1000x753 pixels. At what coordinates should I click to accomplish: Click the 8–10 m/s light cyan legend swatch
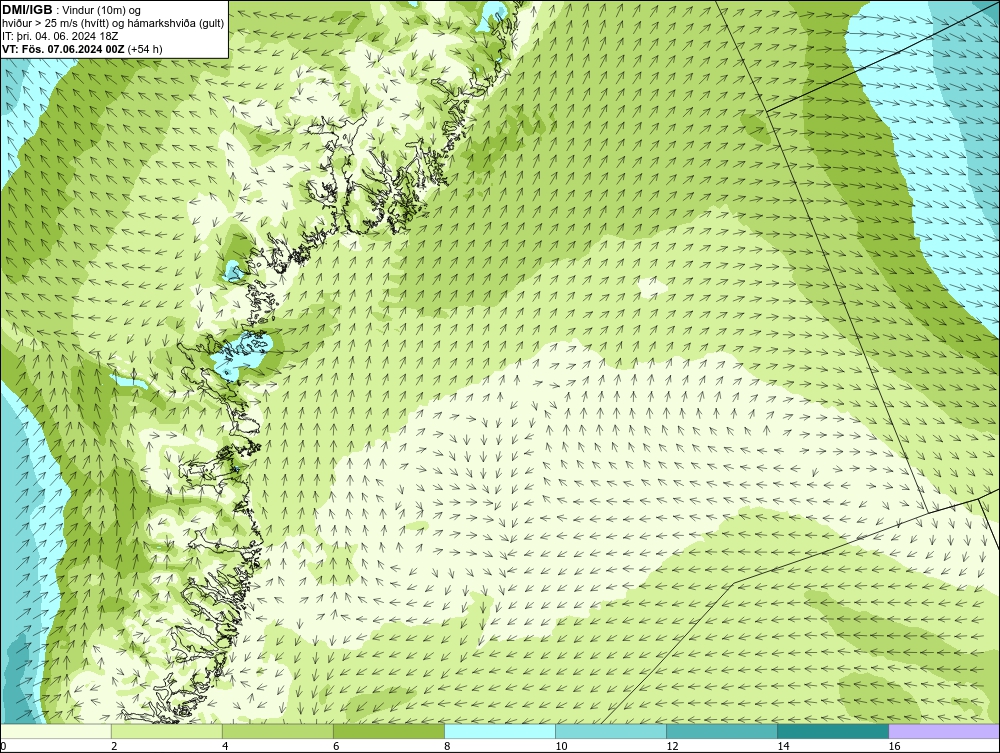[x=500, y=731]
